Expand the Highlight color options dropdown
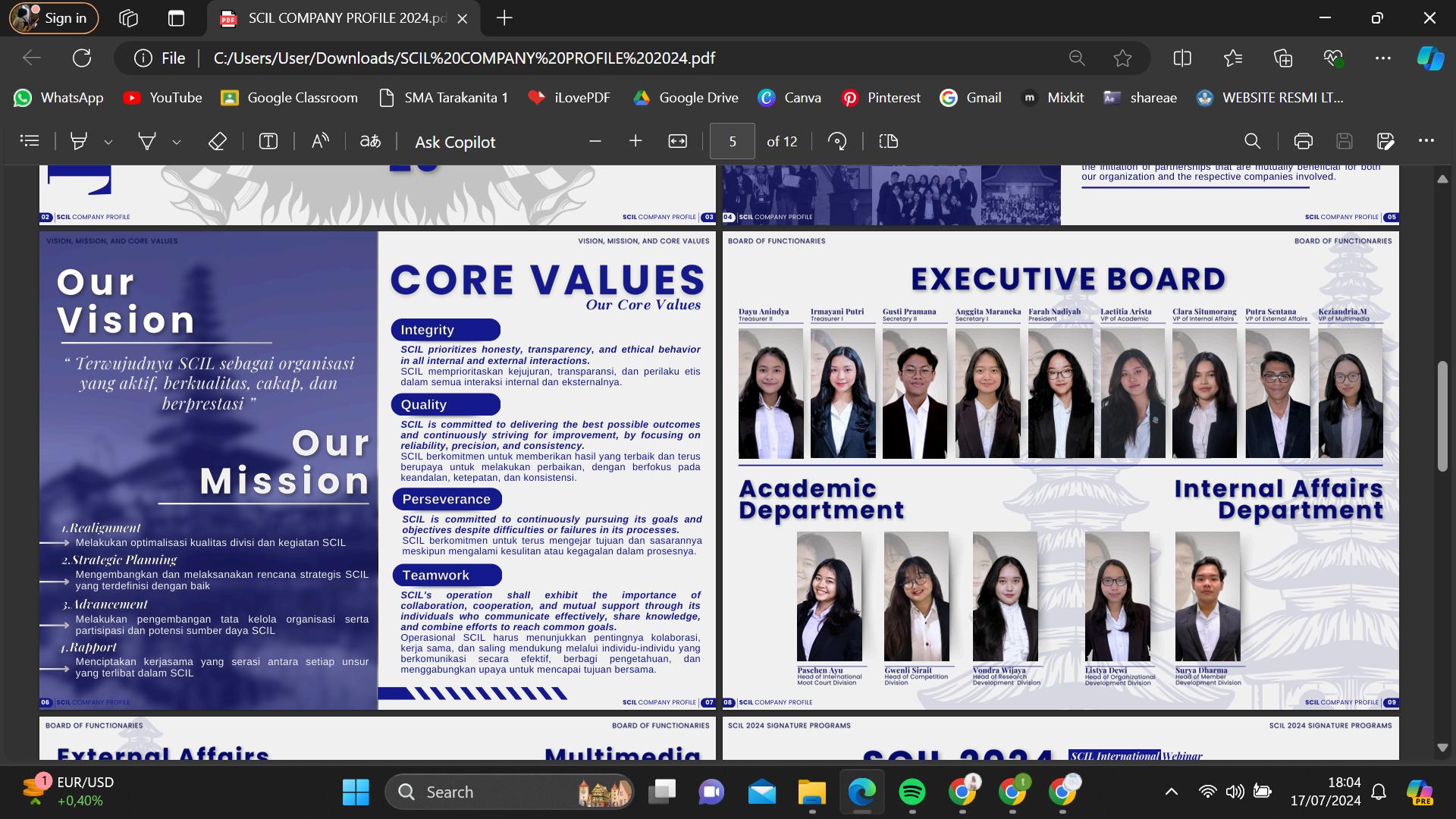The height and width of the screenshot is (819, 1456). (x=108, y=142)
